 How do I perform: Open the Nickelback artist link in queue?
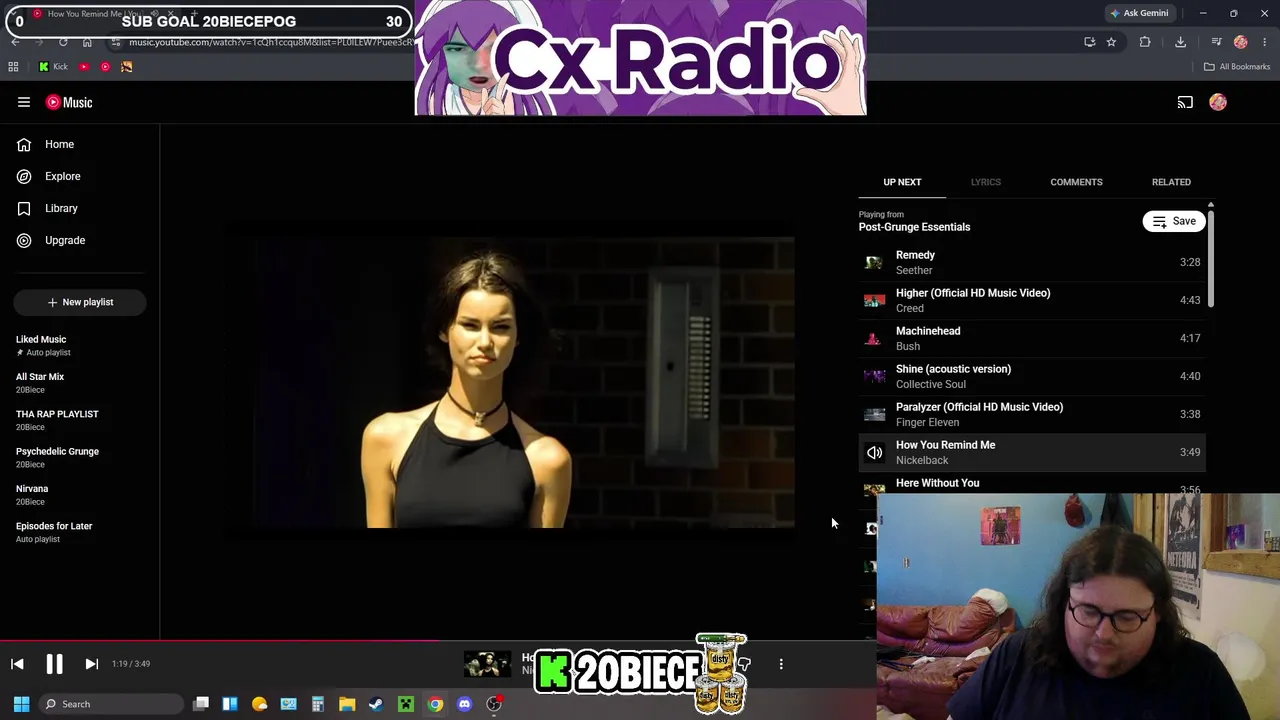click(x=922, y=460)
